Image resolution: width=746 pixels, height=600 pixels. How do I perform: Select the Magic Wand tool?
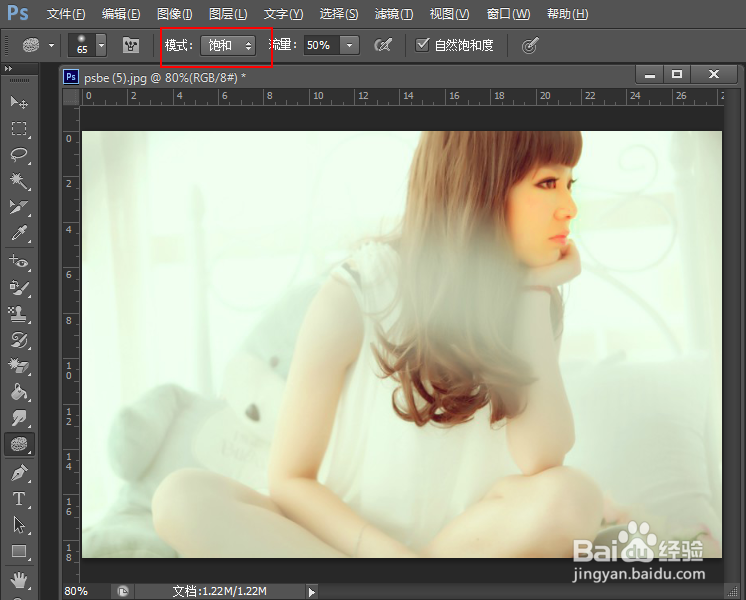click(x=19, y=180)
